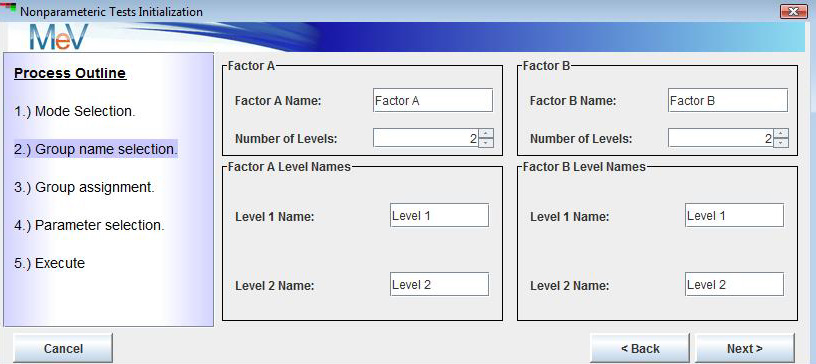The height and width of the screenshot is (364, 816).
Task: Increase Factor B number of levels
Action: [x=781, y=134]
